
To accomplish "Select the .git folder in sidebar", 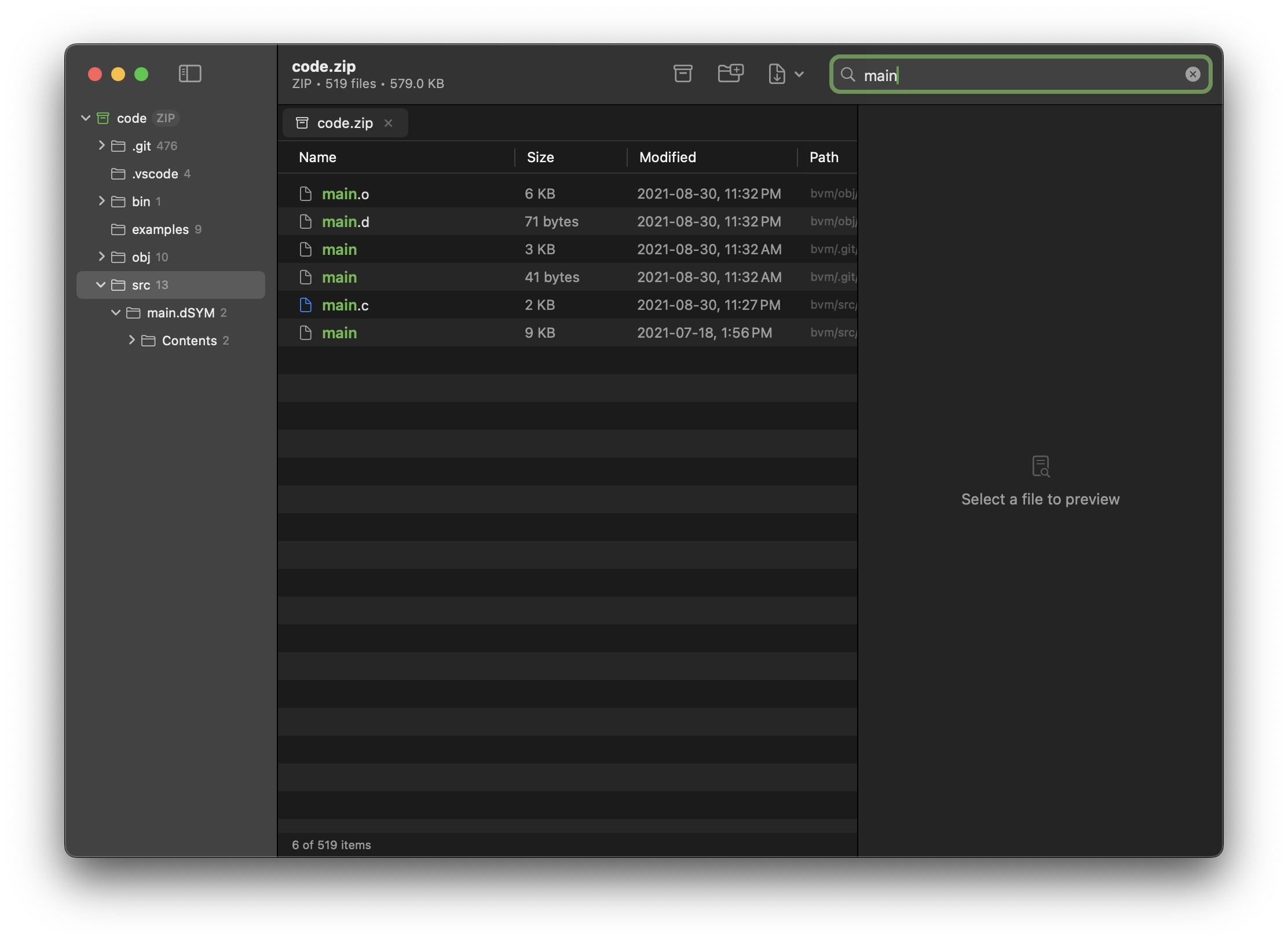I will [x=171, y=146].
